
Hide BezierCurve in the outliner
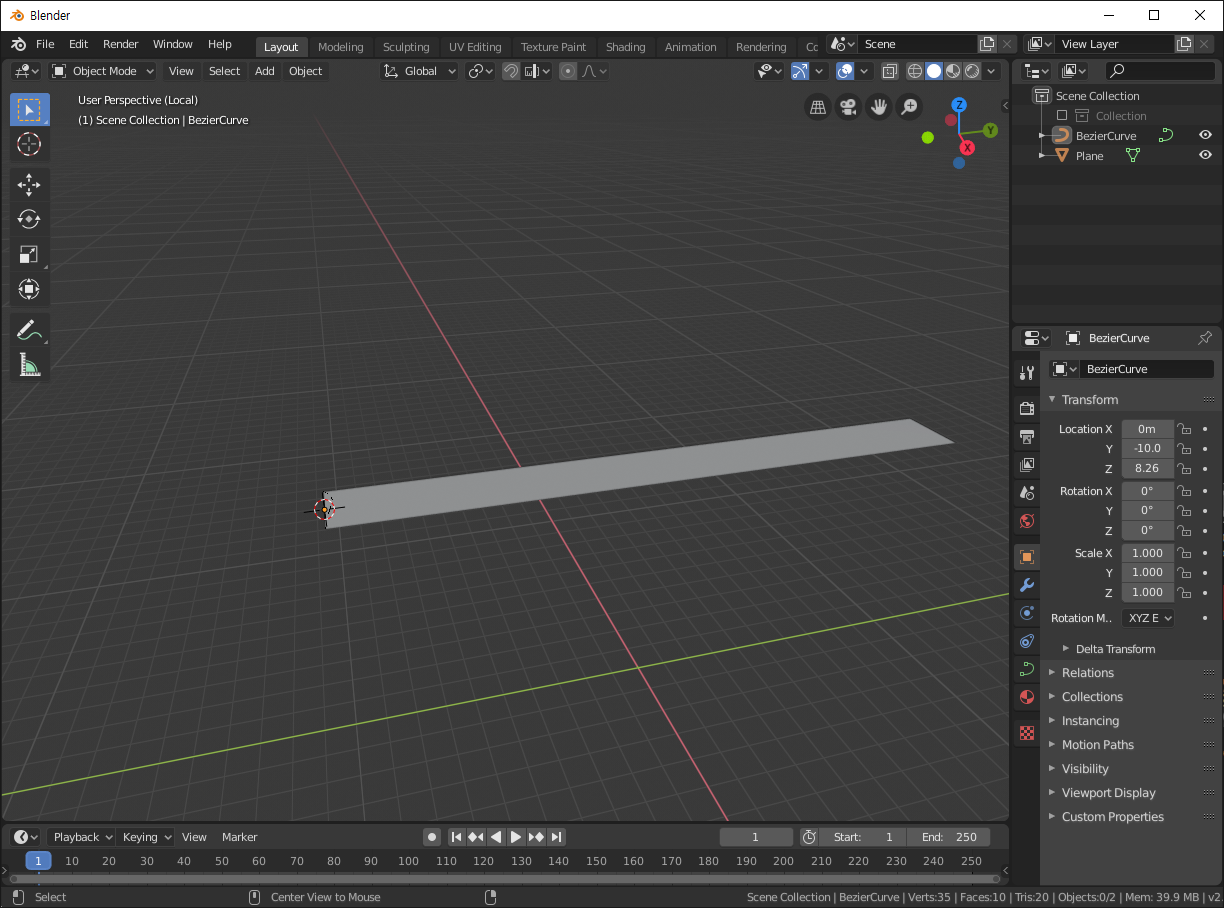[1205, 135]
